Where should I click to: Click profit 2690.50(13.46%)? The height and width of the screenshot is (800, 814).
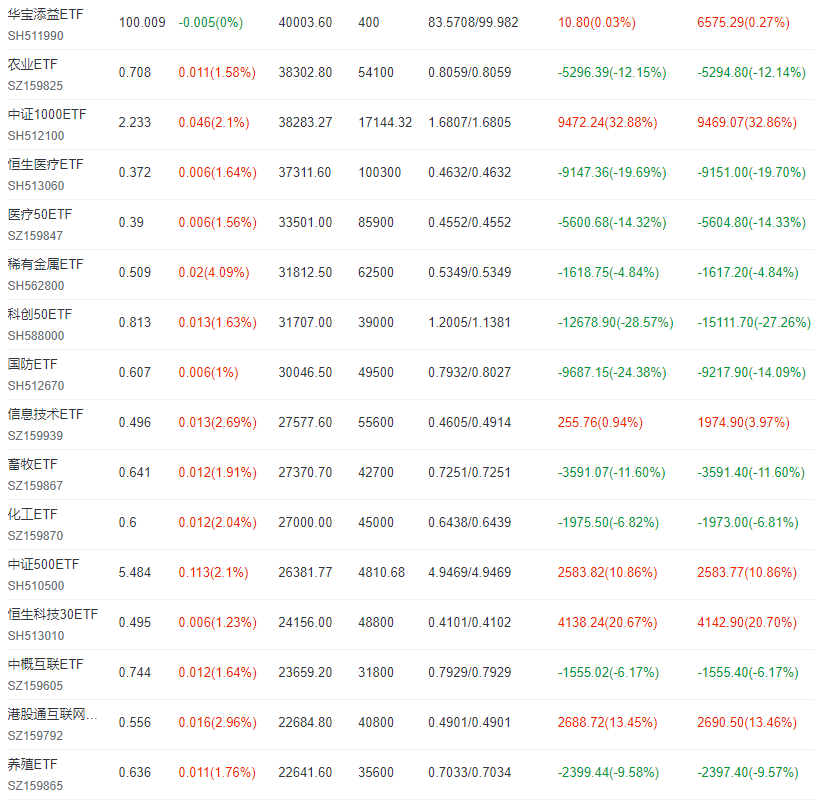pos(747,722)
